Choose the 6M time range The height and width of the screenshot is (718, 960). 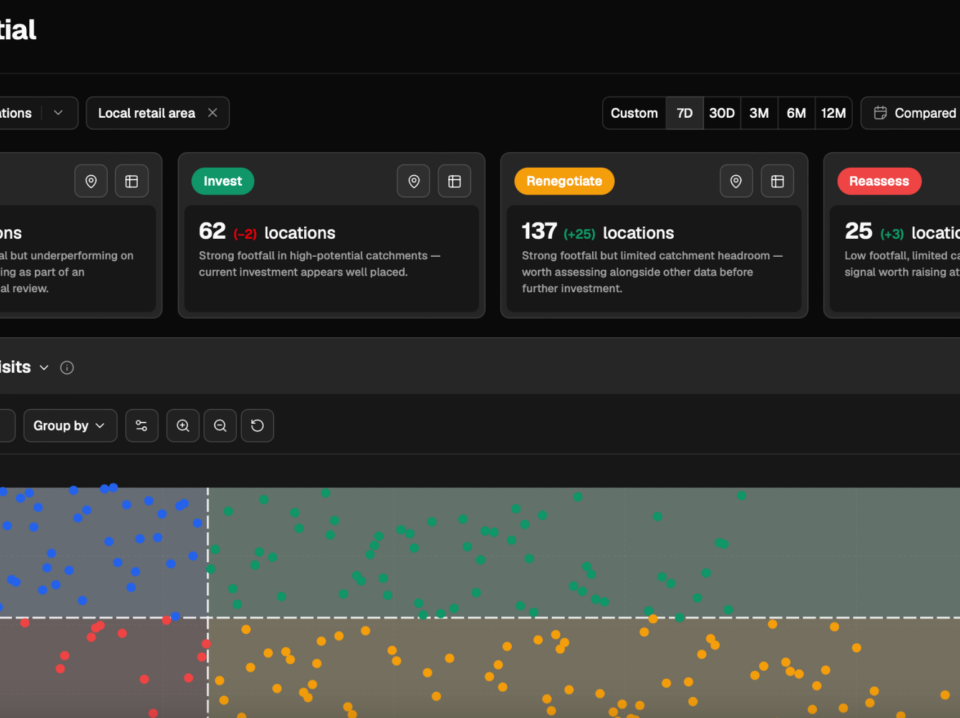tap(796, 113)
